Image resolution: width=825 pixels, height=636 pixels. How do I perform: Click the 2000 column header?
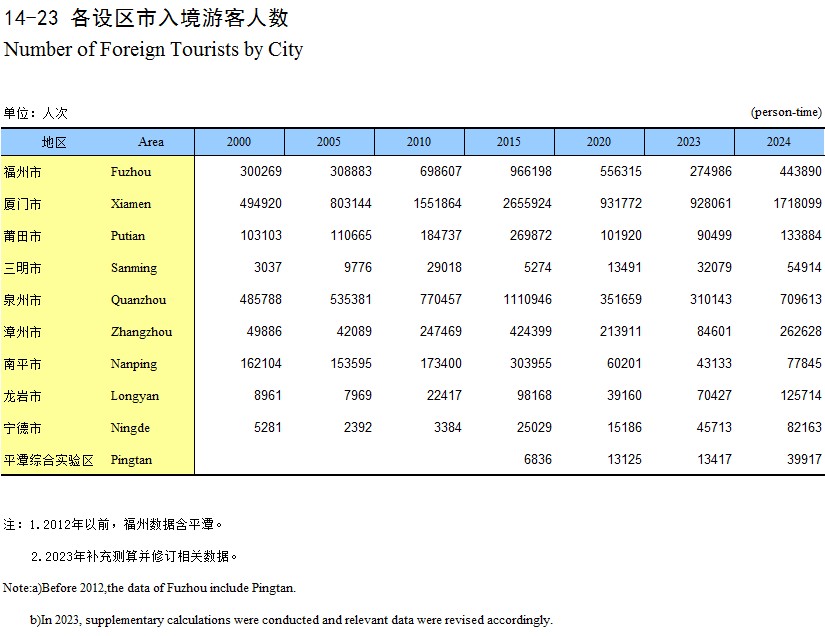239,142
